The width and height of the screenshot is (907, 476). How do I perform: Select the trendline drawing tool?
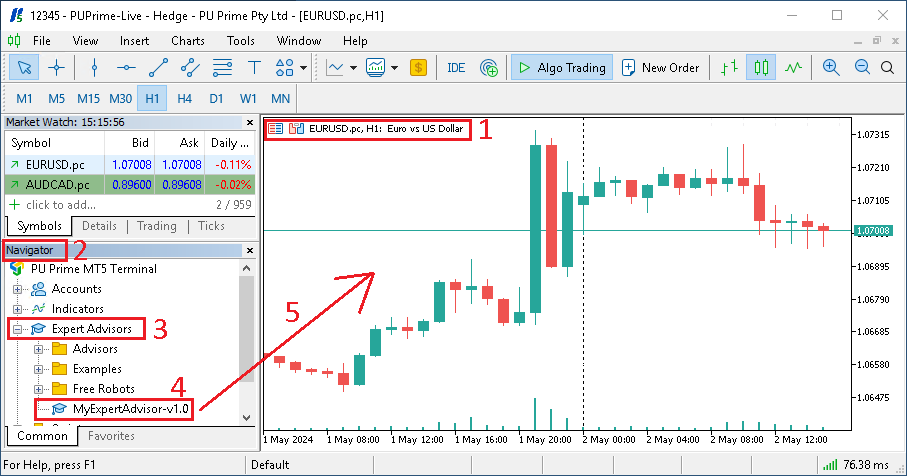point(158,68)
